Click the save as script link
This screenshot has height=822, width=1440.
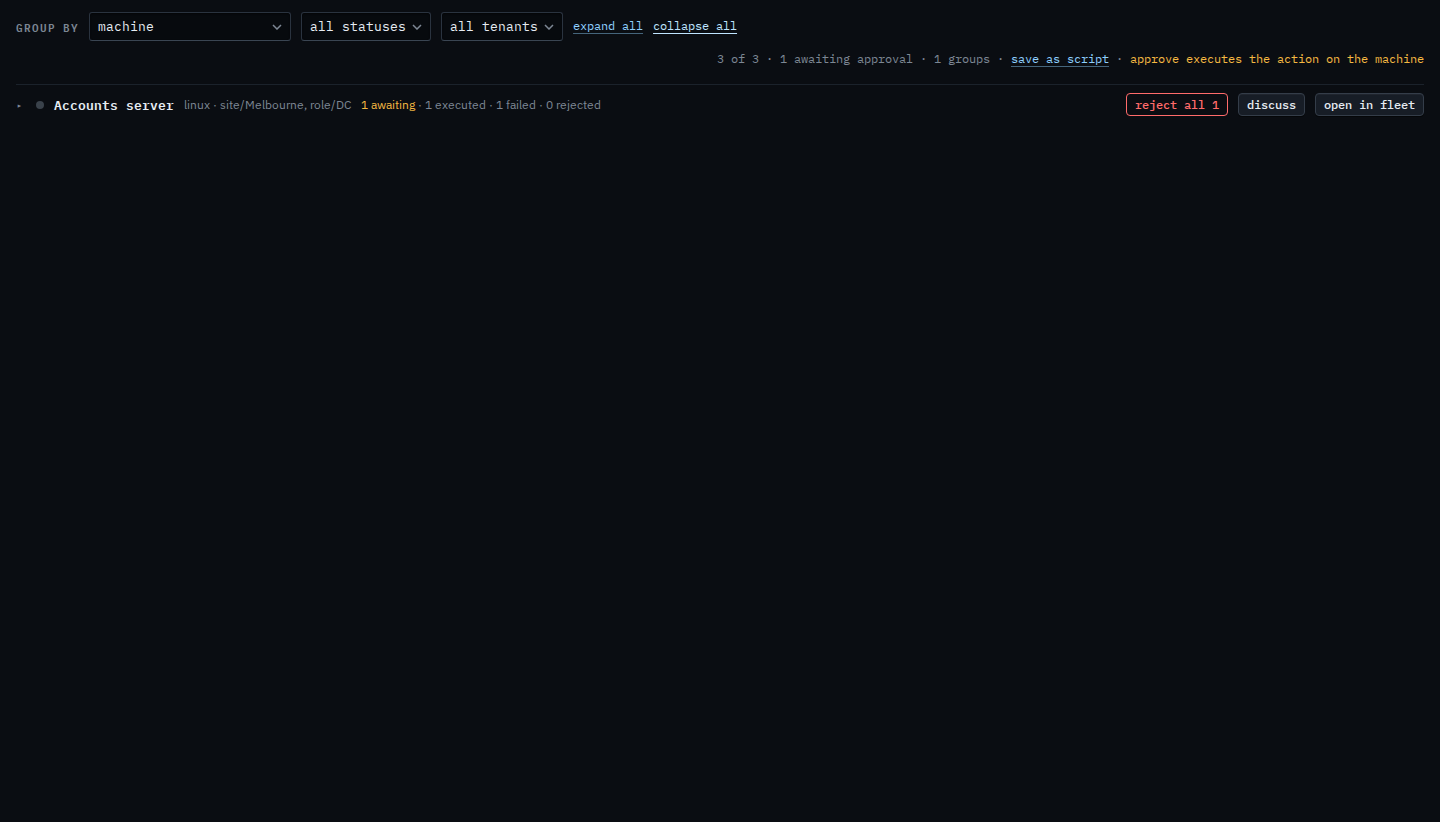click(1060, 59)
